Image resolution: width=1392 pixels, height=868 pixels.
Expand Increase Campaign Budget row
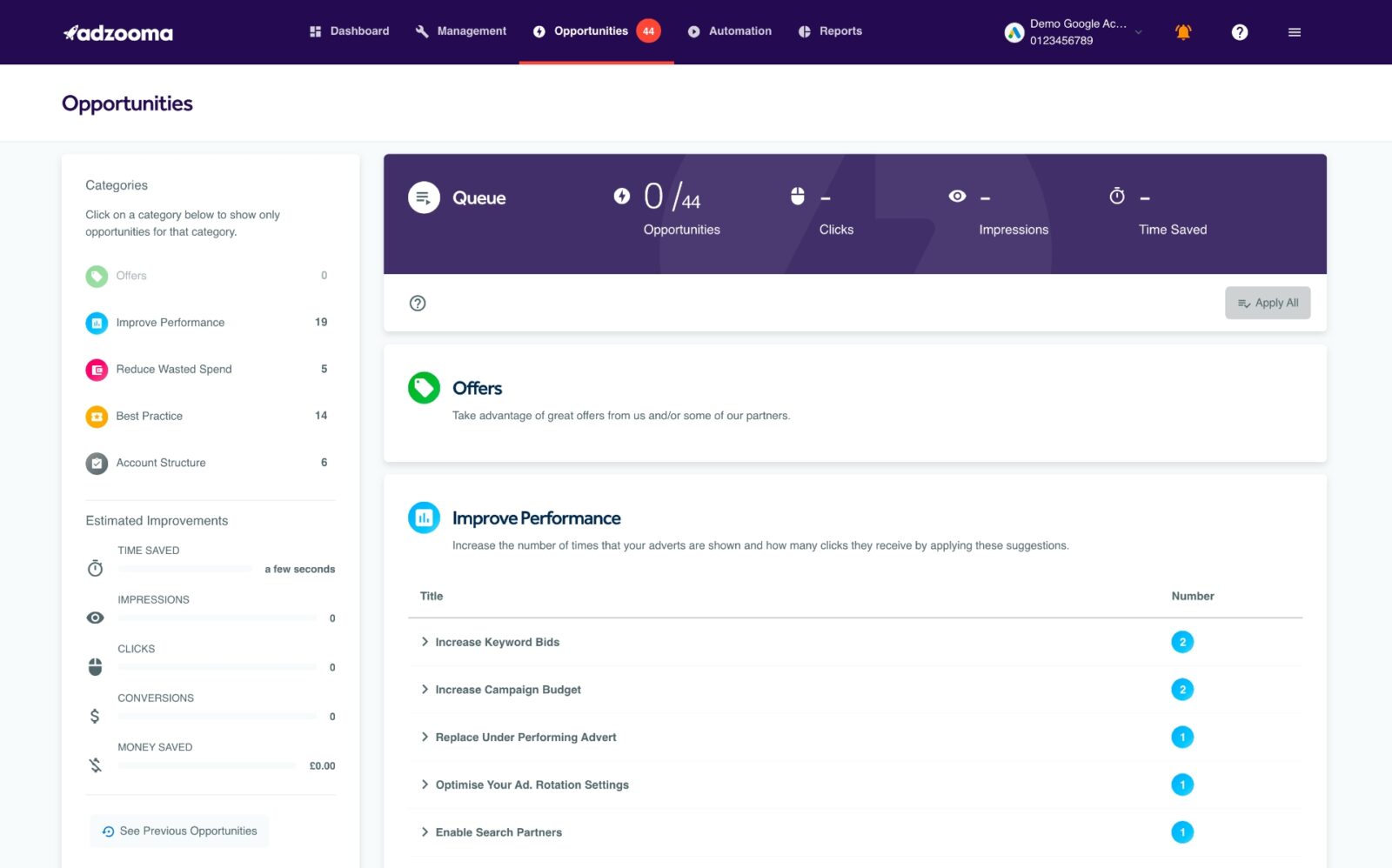tap(507, 690)
